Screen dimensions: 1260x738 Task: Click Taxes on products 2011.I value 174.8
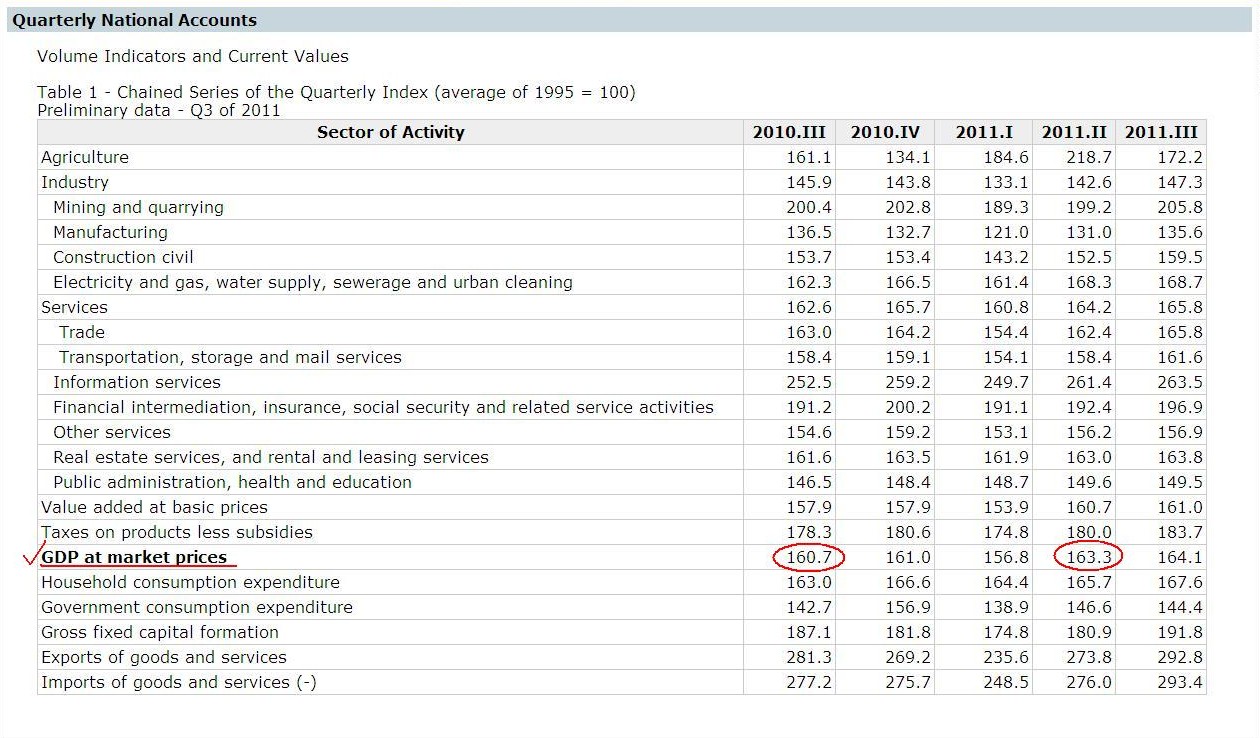(x=1006, y=532)
